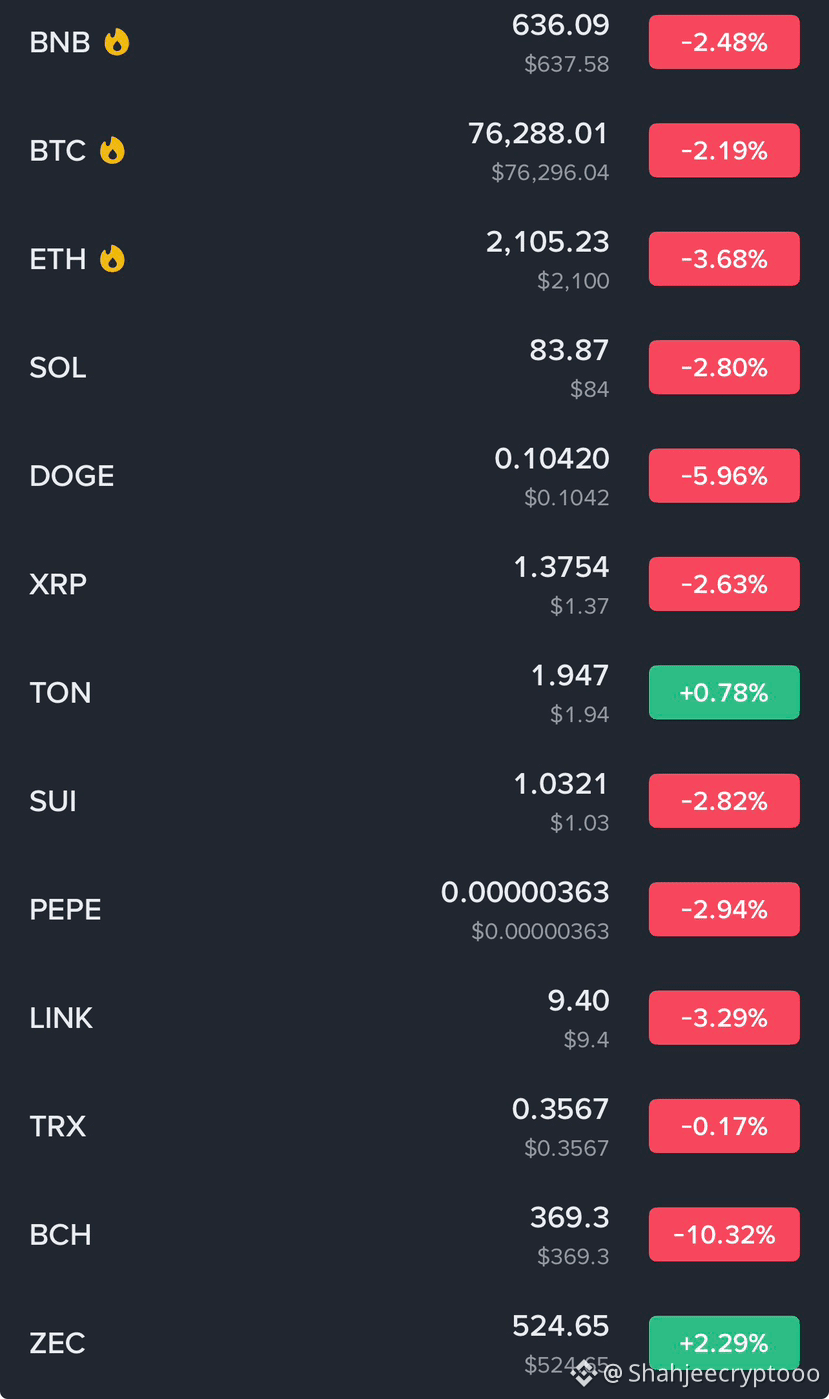Open the PEPE coin listing
This screenshot has width=829, height=1399.
click(414, 909)
